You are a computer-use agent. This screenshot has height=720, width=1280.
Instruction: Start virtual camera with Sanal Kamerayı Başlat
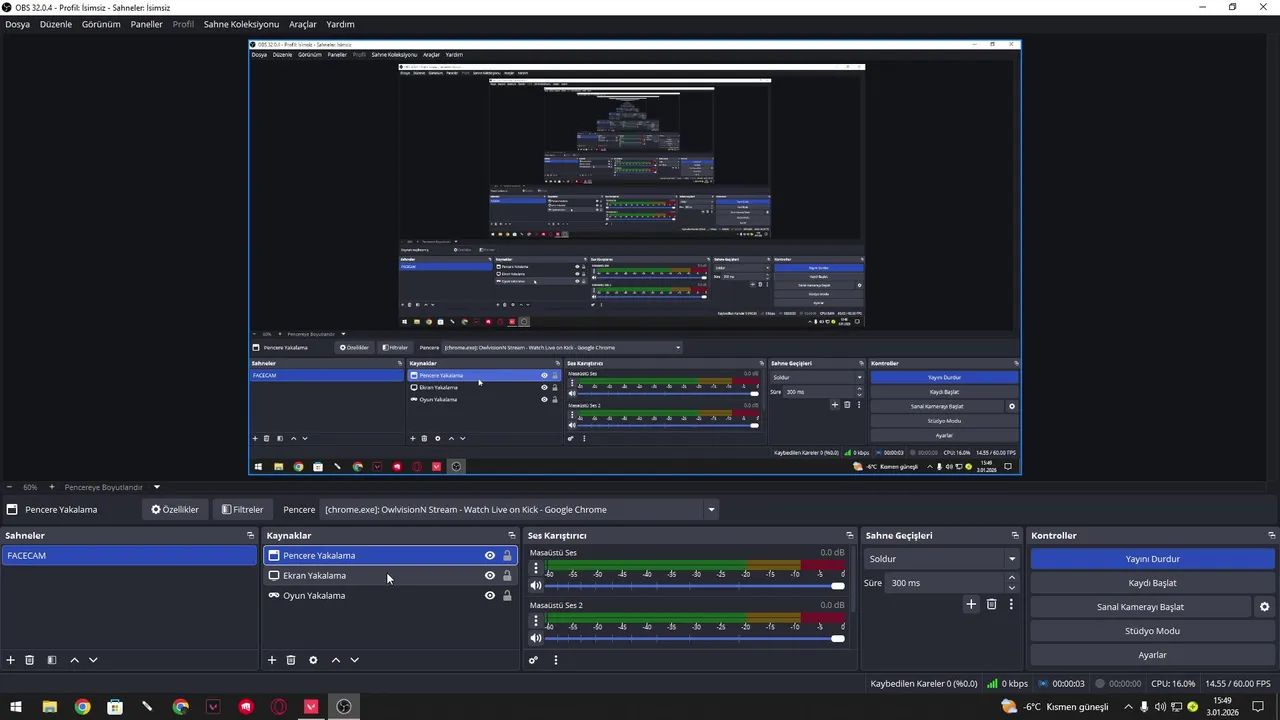pyautogui.click(x=1140, y=607)
